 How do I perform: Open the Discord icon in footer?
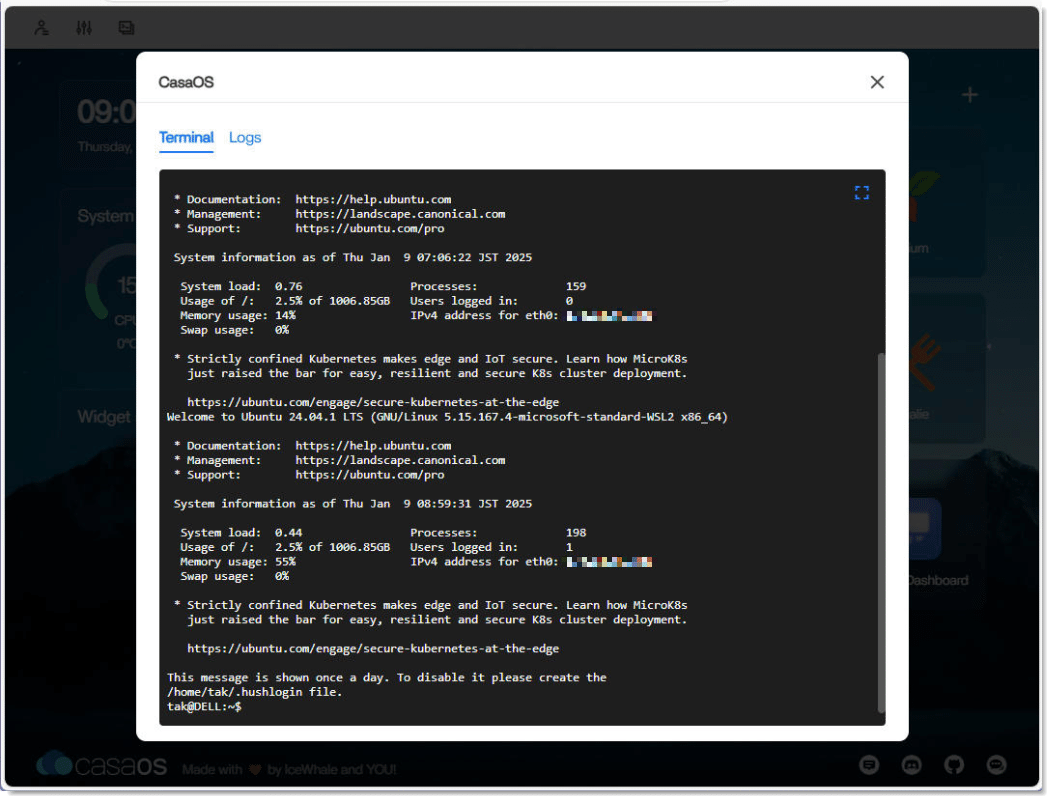tap(912, 764)
